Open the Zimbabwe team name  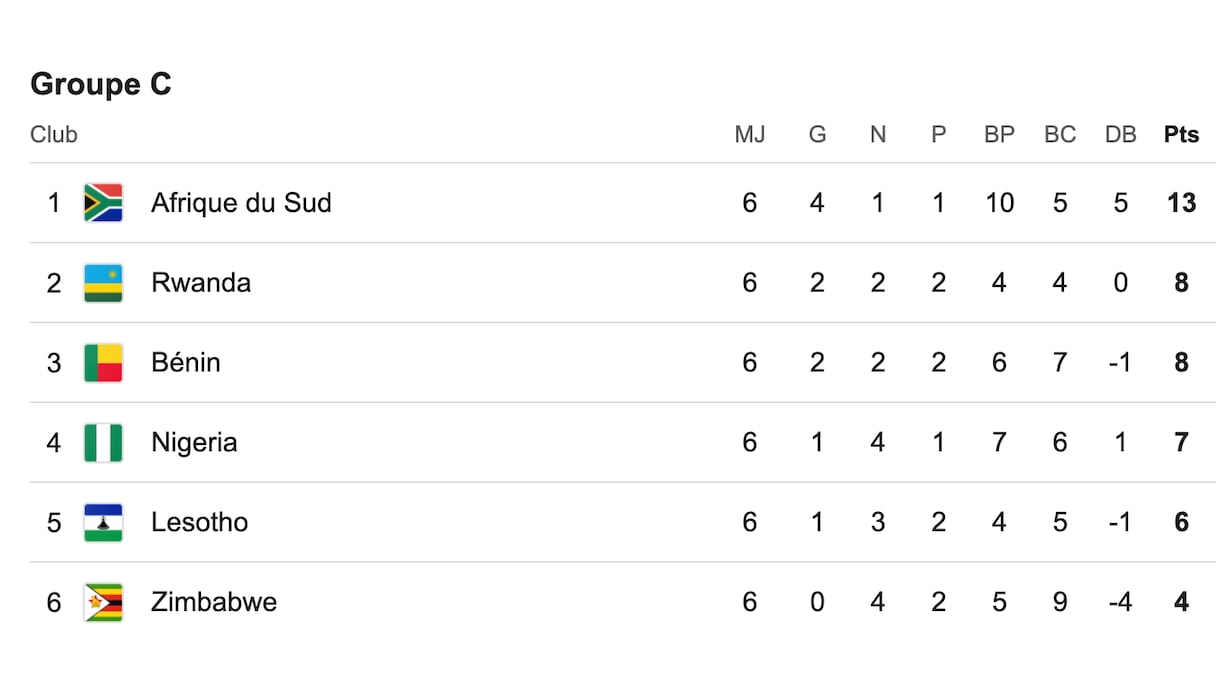(214, 603)
